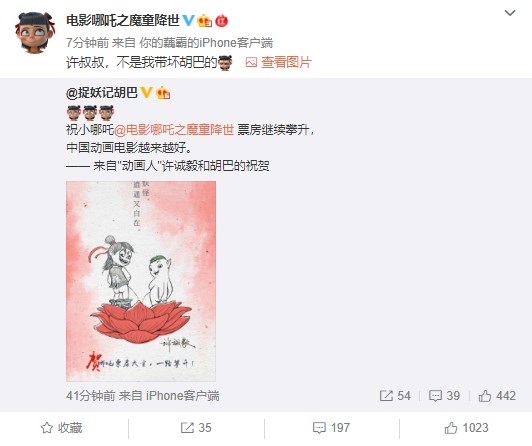Open the post options chevron menu
This screenshot has width=532, height=446.
510,13
